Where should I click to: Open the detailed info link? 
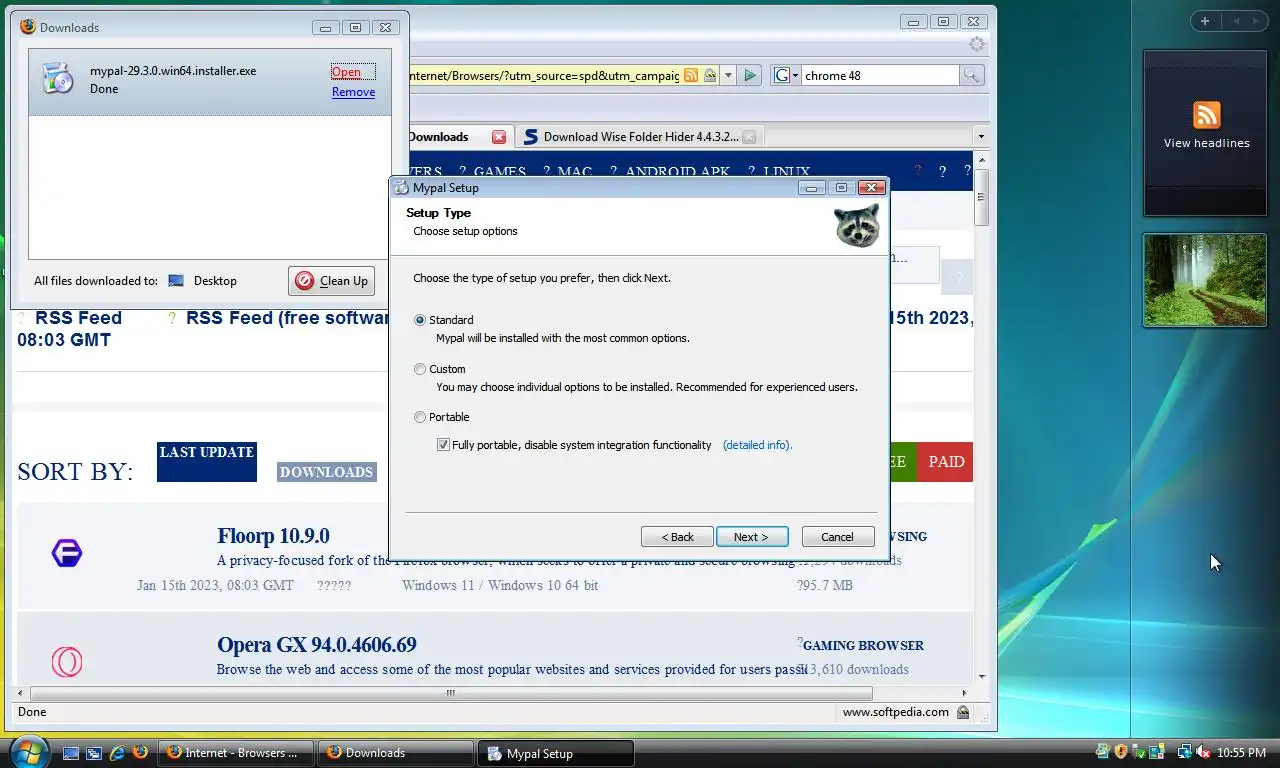point(757,445)
